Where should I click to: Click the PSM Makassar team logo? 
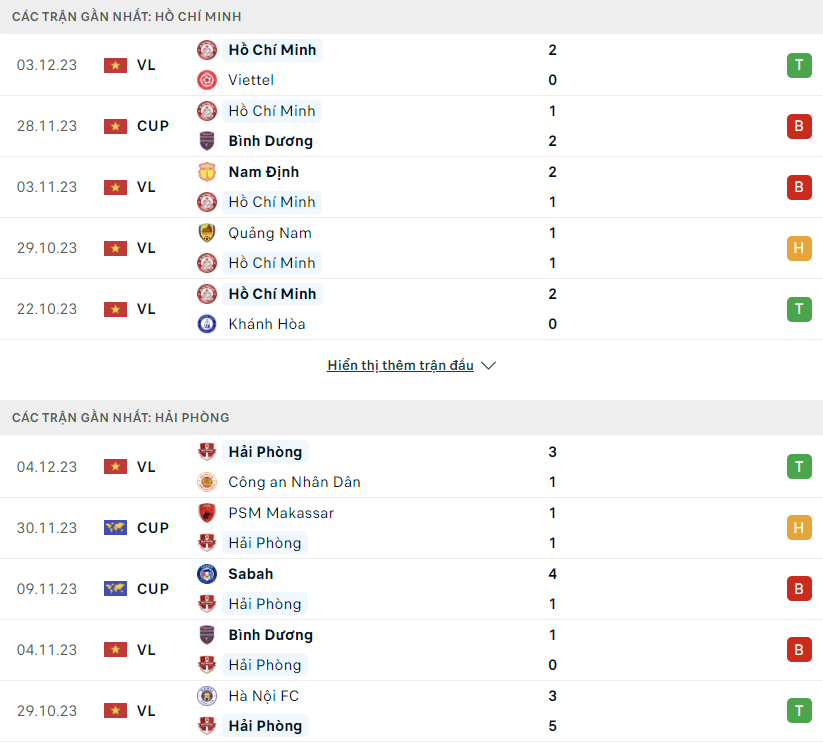pyautogui.click(x=207, y=513)
